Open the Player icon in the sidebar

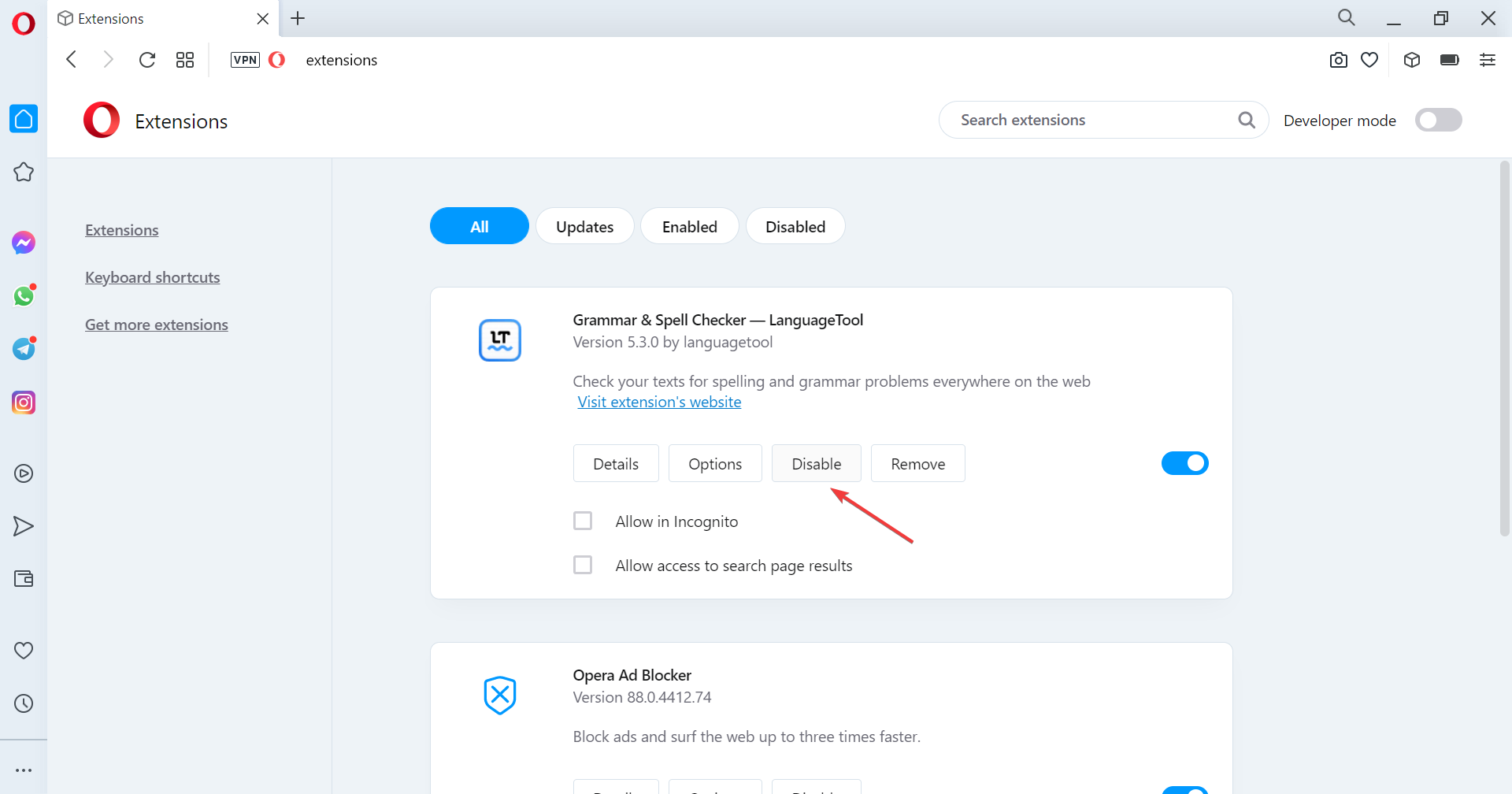coord(24,473)
